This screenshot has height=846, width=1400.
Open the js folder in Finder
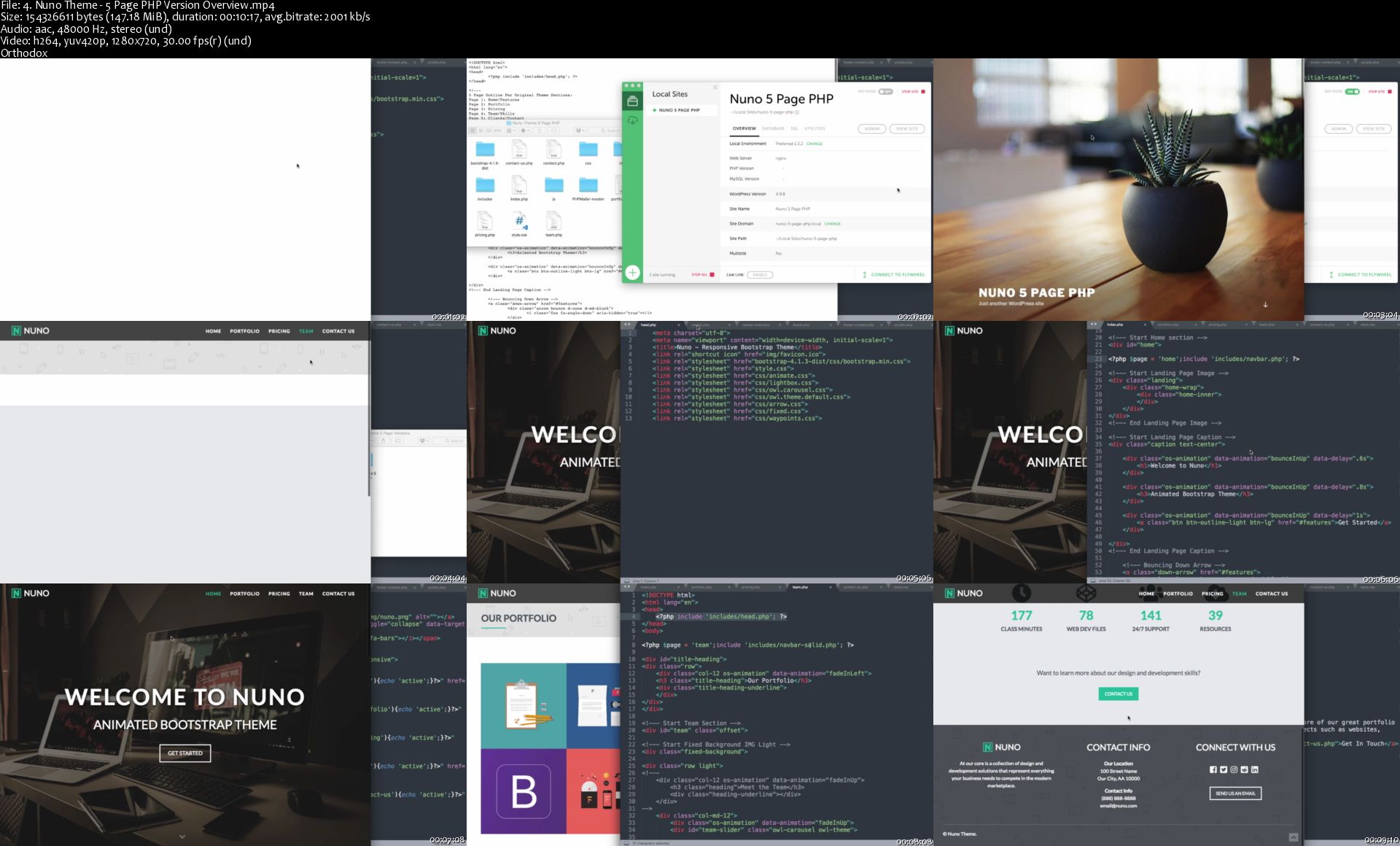553,185
